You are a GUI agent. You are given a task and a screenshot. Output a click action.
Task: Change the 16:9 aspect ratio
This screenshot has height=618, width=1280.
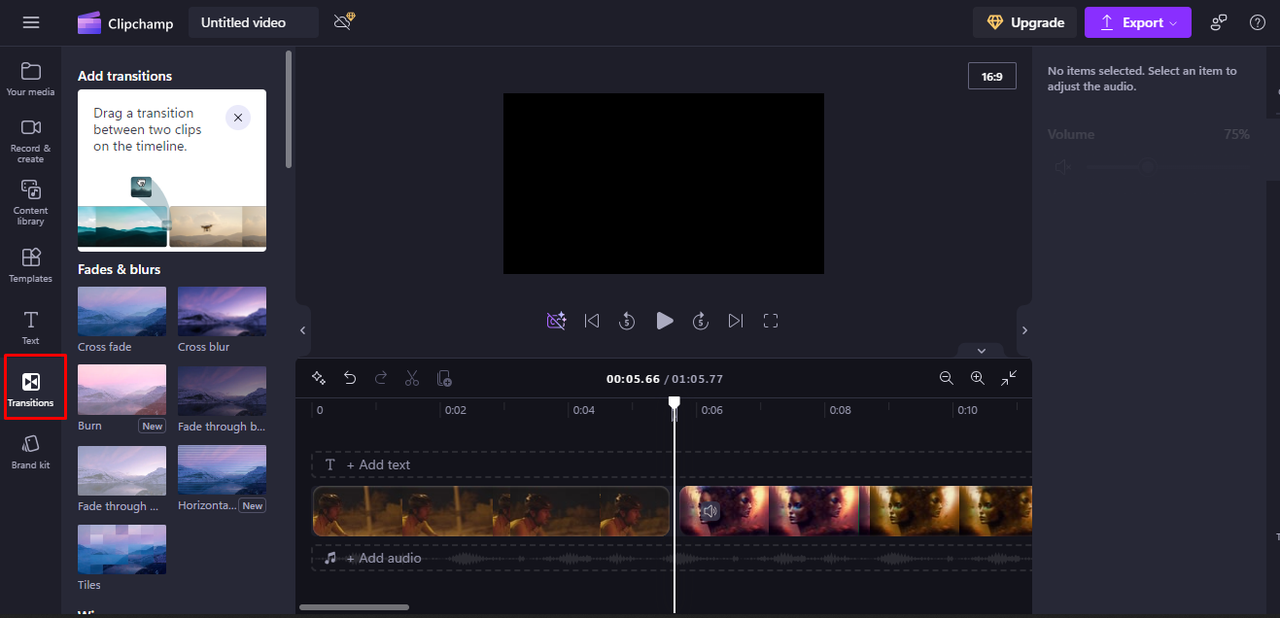tap(992, 76)
